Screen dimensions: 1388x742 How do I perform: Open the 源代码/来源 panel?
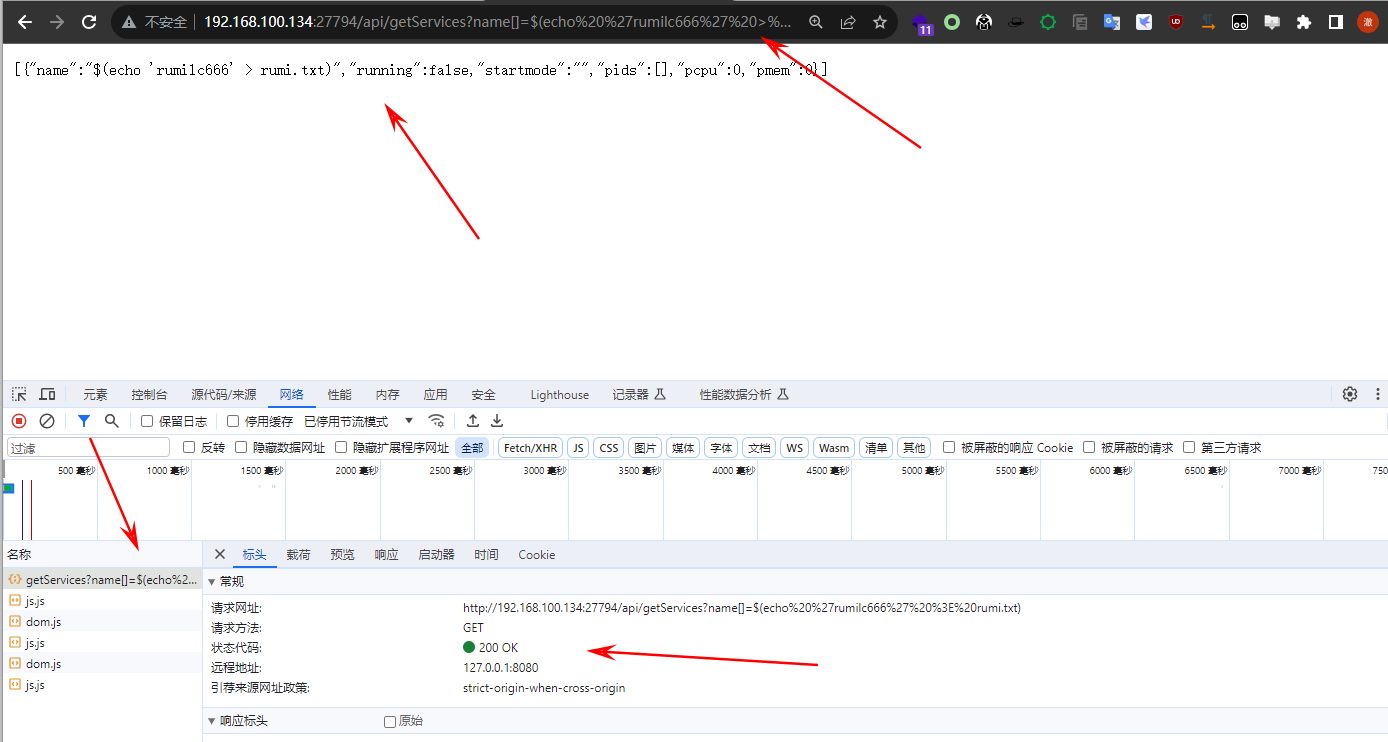[224, 394]
